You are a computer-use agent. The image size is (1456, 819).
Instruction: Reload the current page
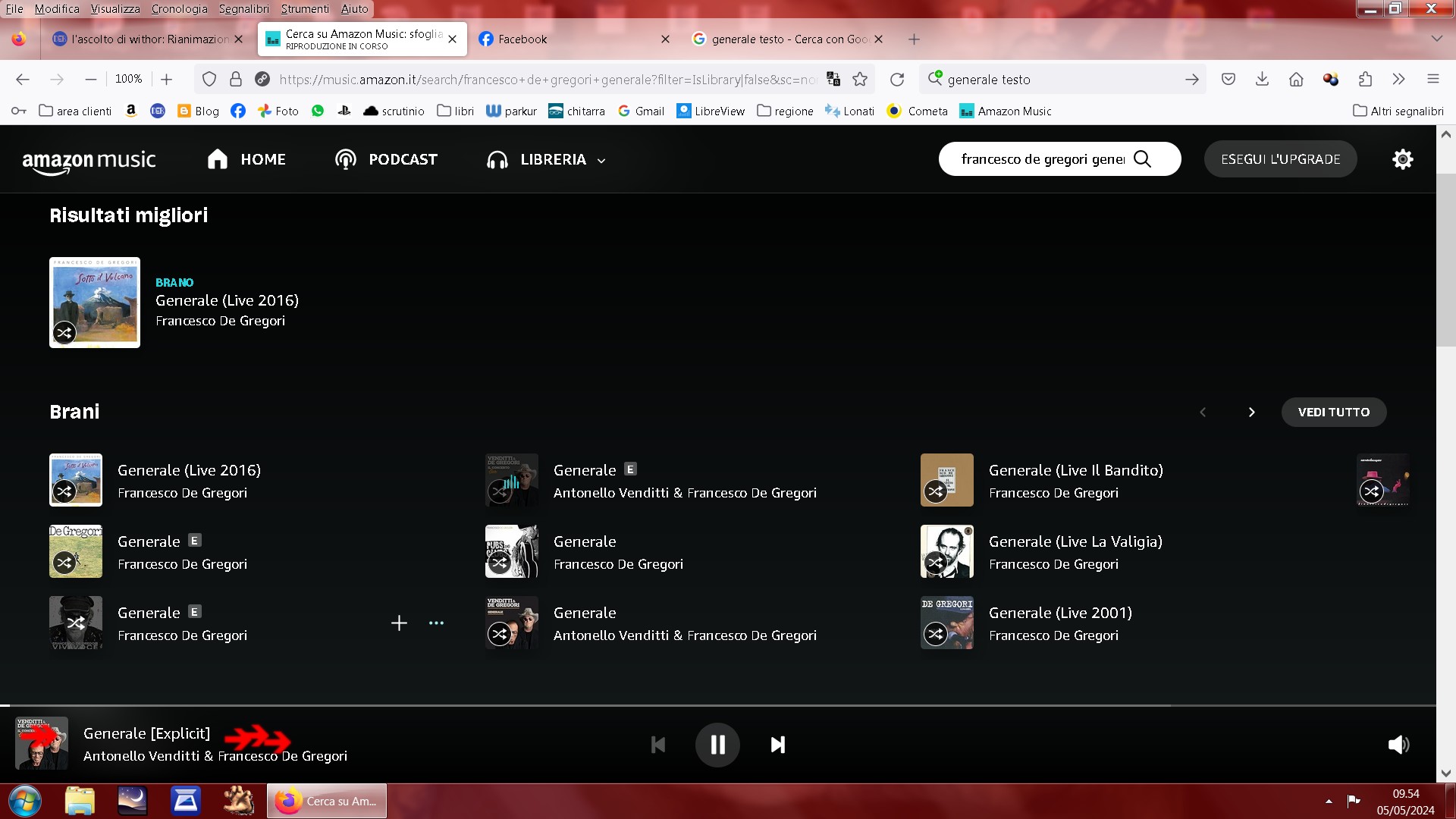click(x=897, y=79)
